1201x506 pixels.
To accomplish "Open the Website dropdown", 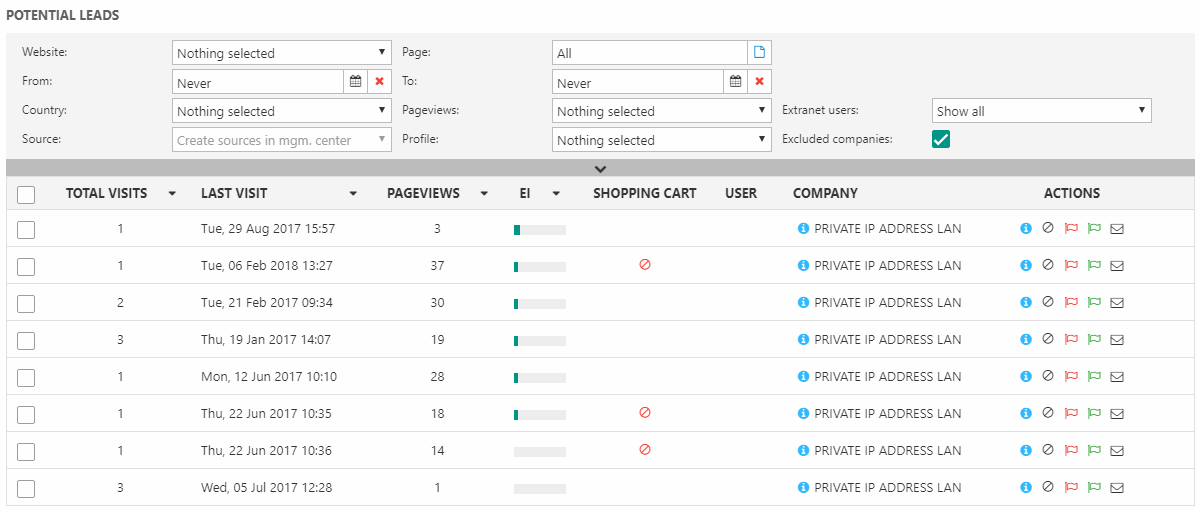I will click(x=281, y=53).
